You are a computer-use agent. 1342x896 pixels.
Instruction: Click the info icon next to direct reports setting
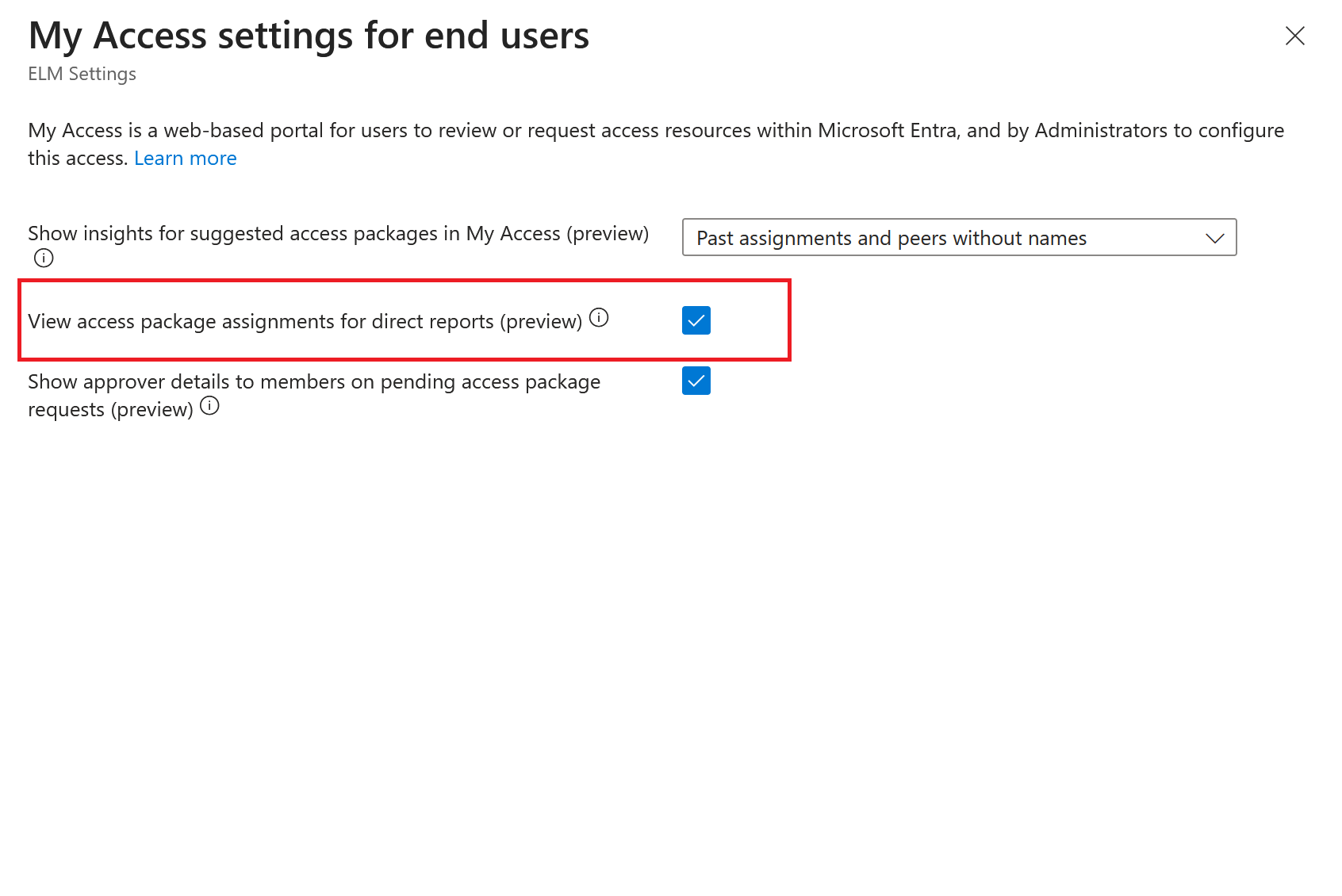click(600, 317)
